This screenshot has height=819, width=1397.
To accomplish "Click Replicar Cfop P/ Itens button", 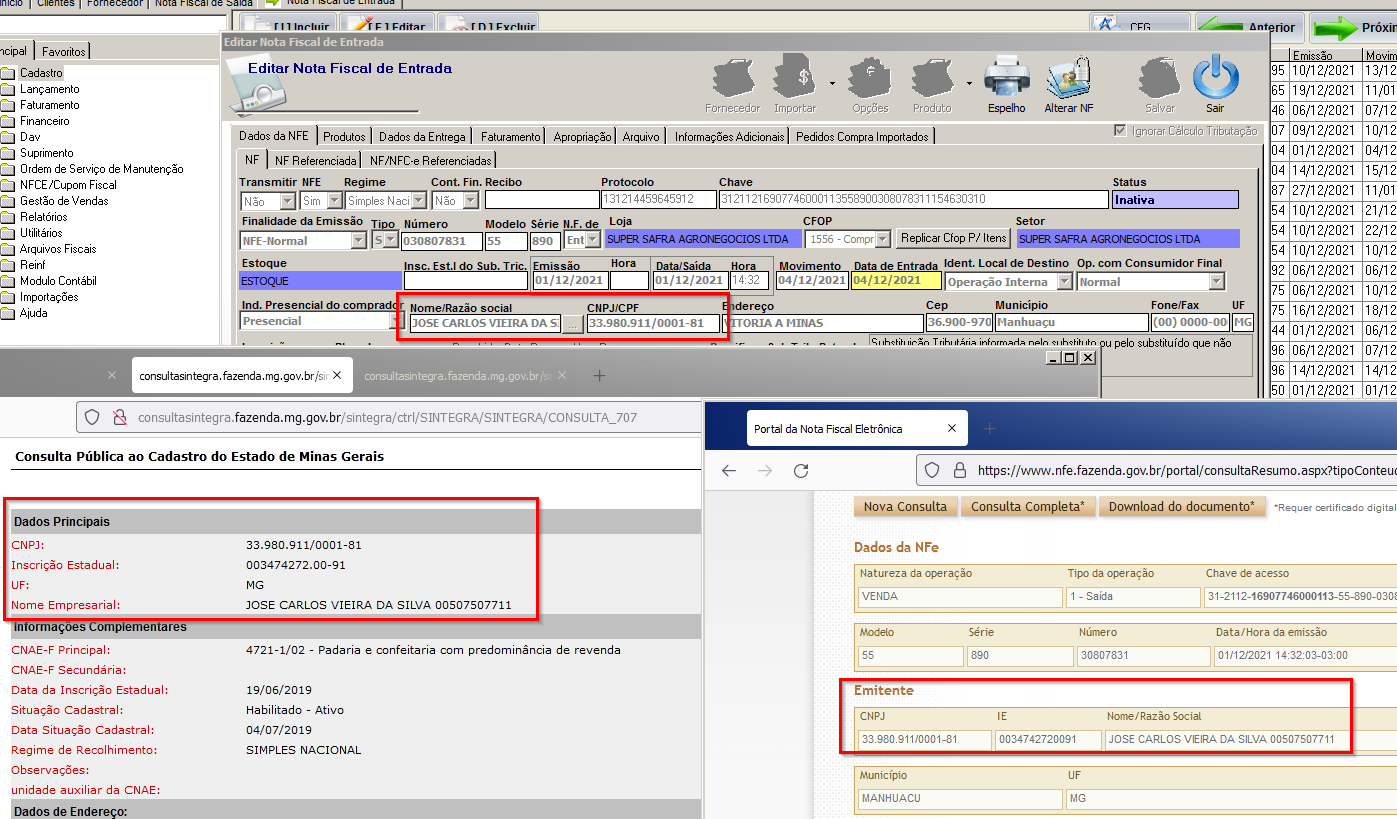I will pyautogui.click(x=954, y=238).
